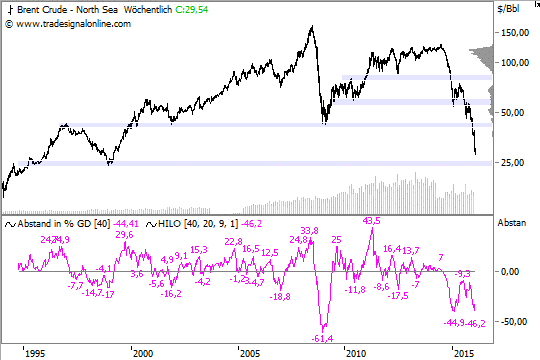This screenshot has height=360, width=540.
Task: Click the 22,8 peak annotation
Action: pyautogui.click(x=233, y=242)
